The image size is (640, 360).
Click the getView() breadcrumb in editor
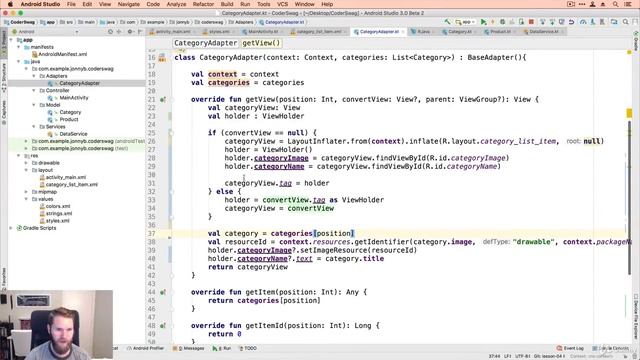tap(261, 43)
